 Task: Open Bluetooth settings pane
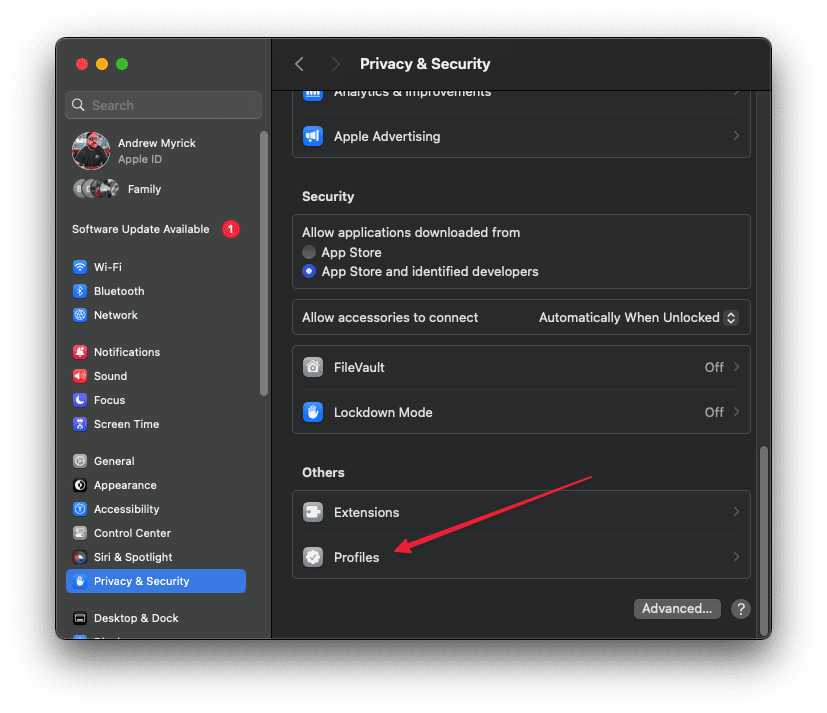(156, 291)
